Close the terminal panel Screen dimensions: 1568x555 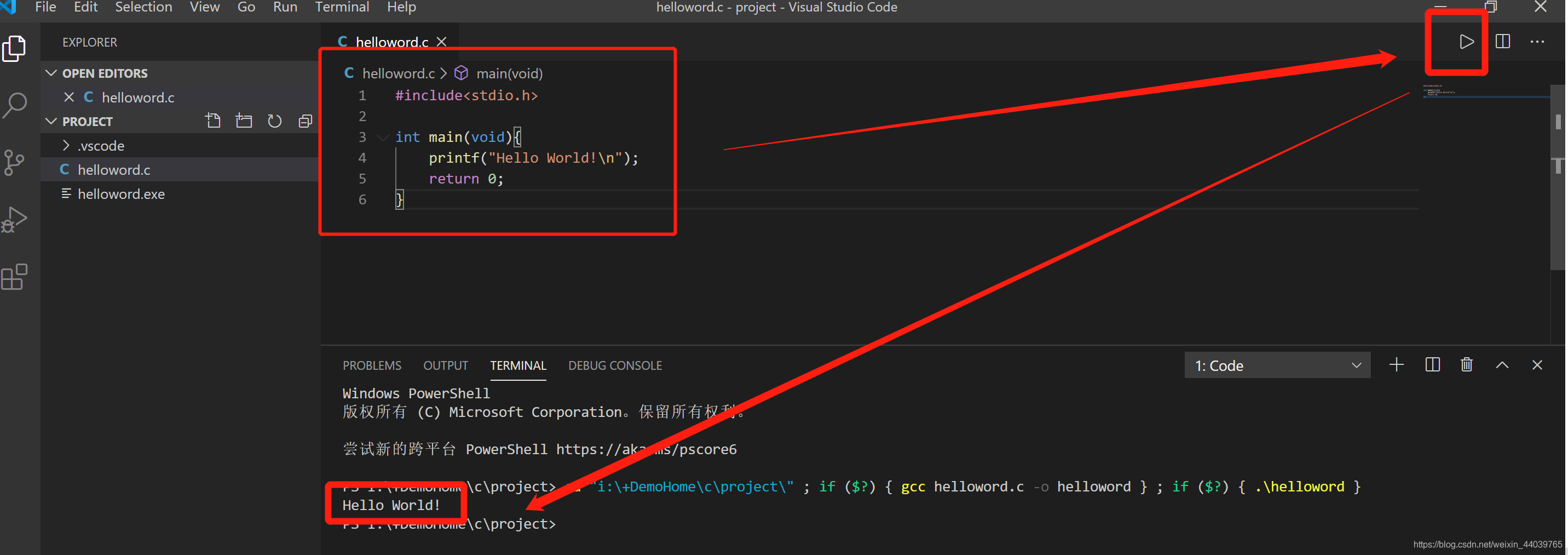1537,364
